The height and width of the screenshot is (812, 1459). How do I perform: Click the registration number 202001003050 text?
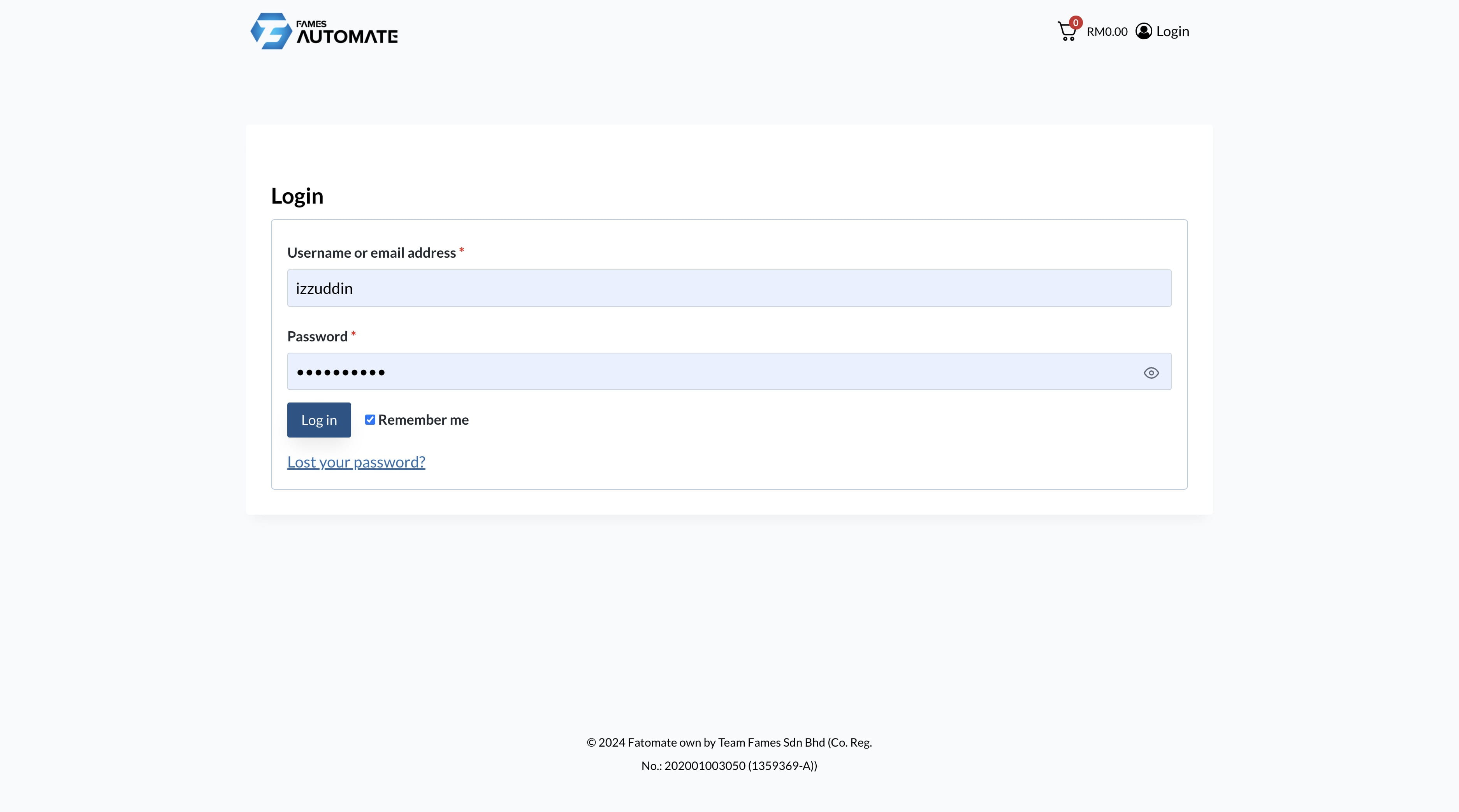(705, 766)
